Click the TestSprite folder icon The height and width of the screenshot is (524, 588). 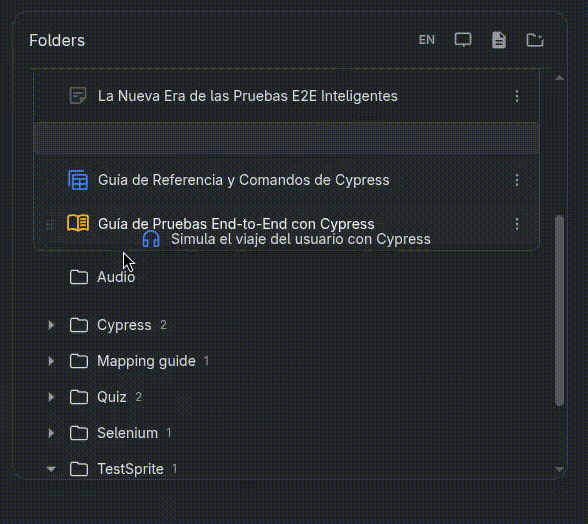(x=79, y=469)
